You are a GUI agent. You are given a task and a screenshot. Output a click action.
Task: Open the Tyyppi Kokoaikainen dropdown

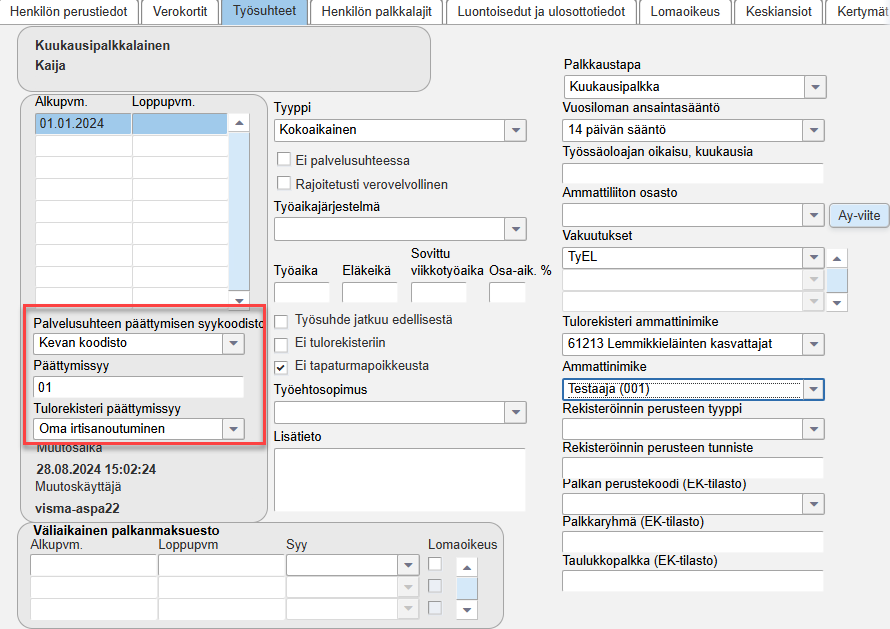pos(515,131)
